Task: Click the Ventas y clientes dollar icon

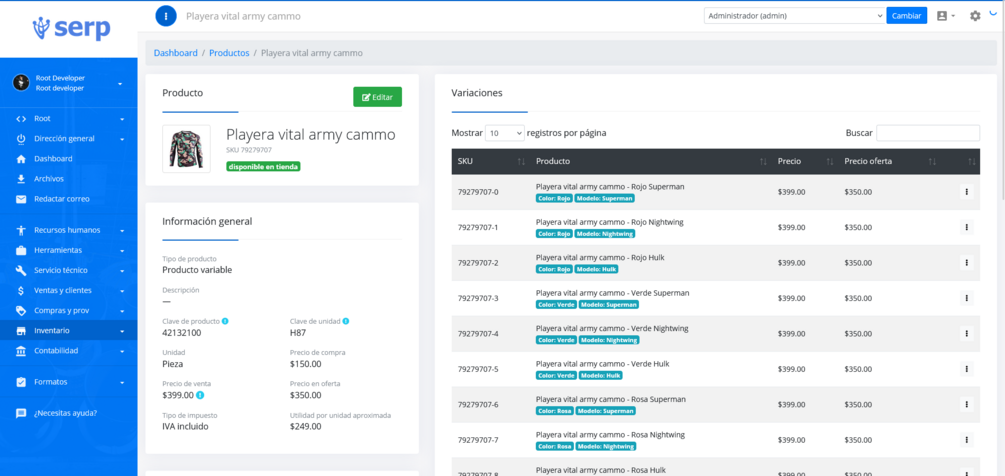Action: tap(21, 290)
